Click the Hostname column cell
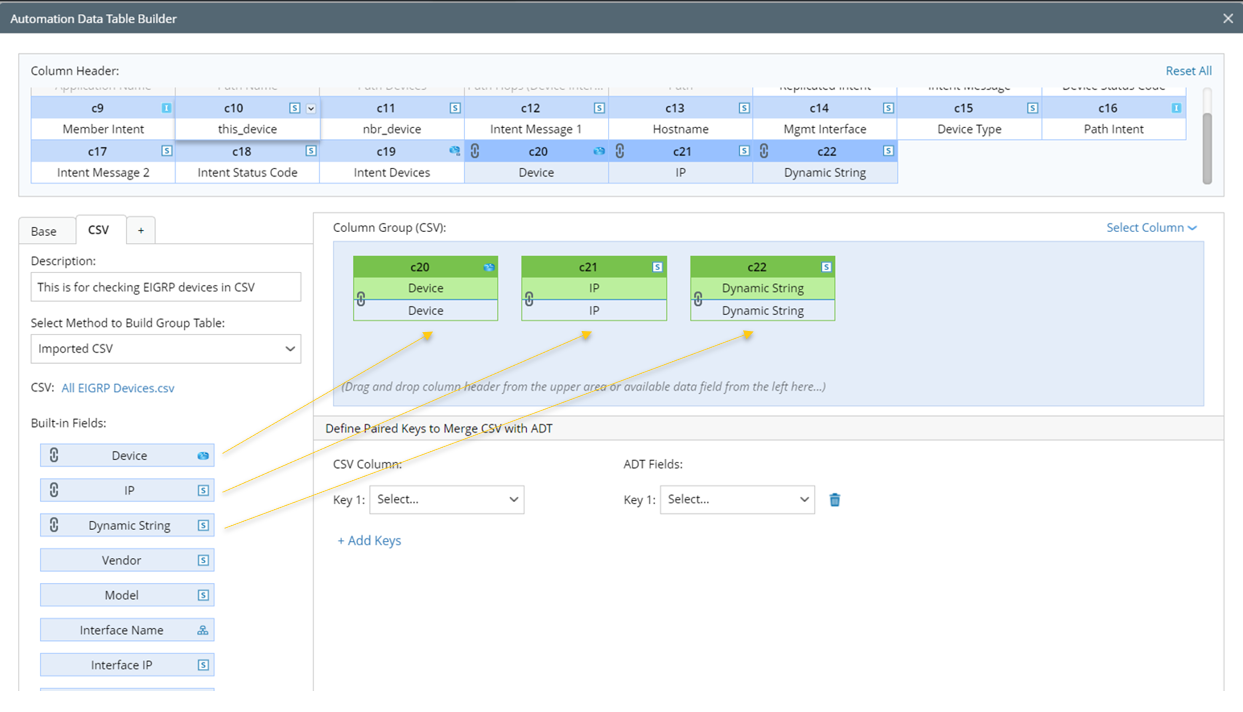 pos(681,129)
